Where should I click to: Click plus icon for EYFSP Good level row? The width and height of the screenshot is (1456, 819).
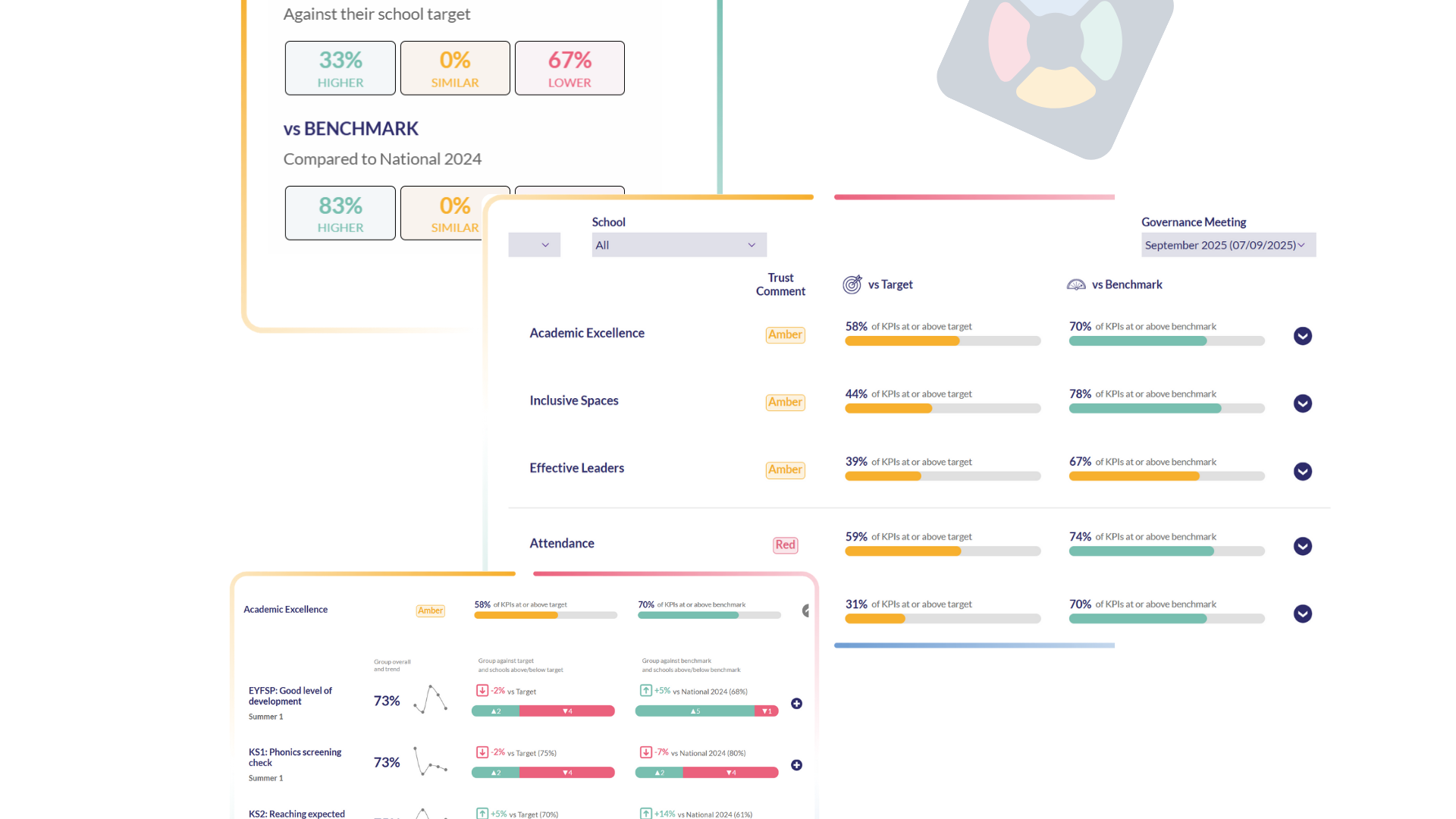pyautogui.click(x=796, y=704)
